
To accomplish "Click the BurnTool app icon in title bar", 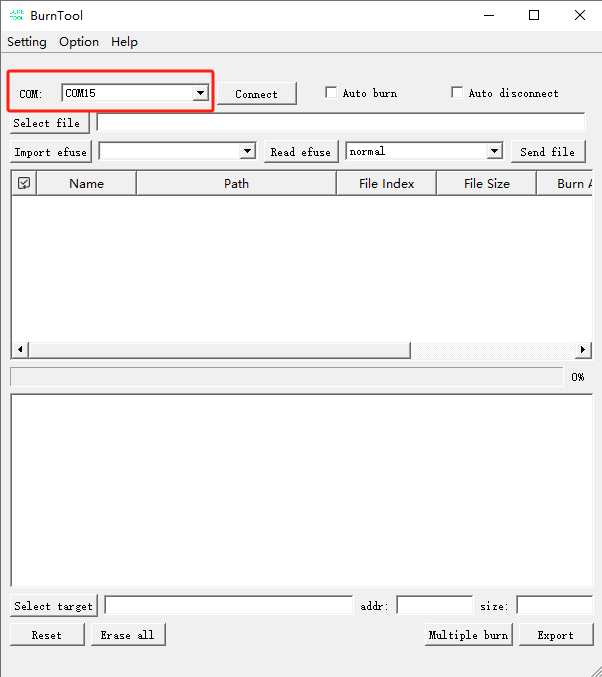I will [16, 15].
